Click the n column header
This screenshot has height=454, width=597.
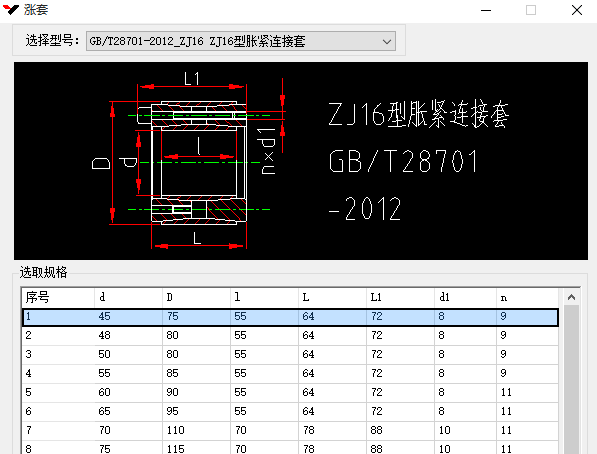coord(527,297)
